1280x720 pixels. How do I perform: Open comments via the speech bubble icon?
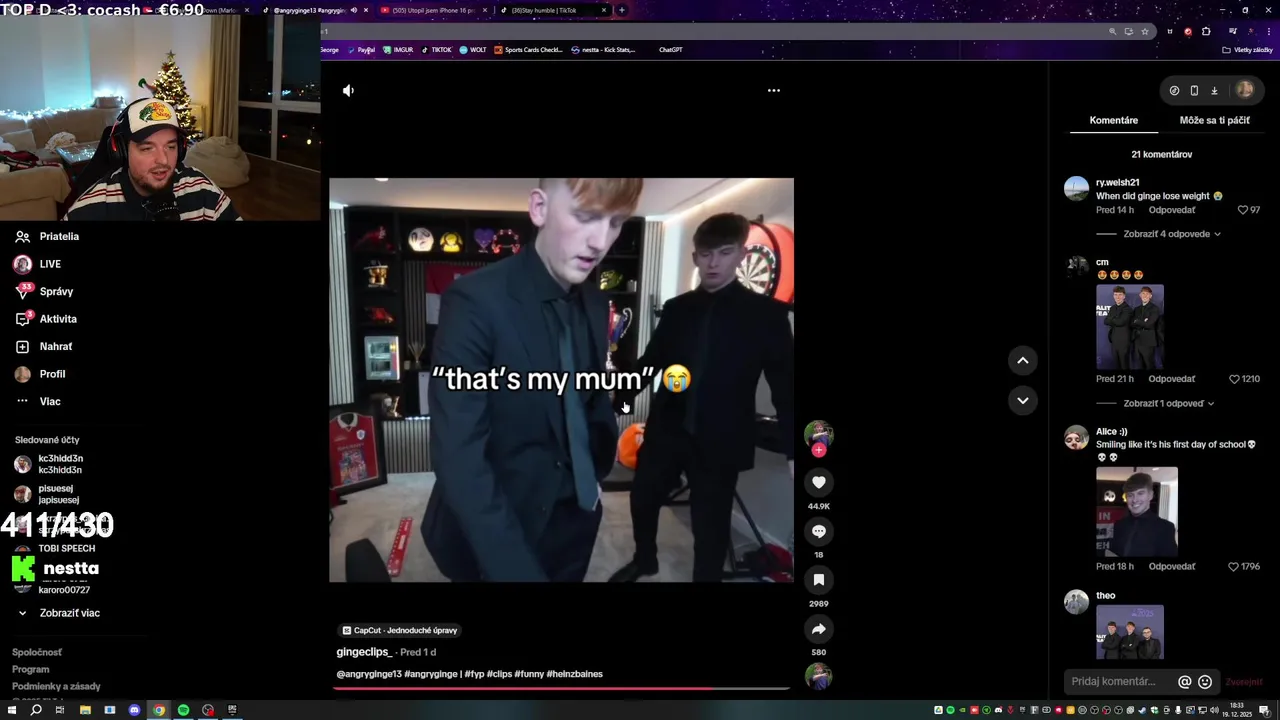[x=818, y=531]
